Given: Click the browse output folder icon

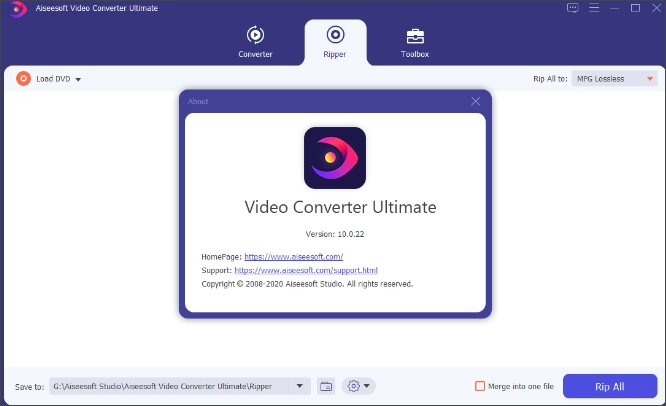Looking at the screenshot, I should 326,386.
